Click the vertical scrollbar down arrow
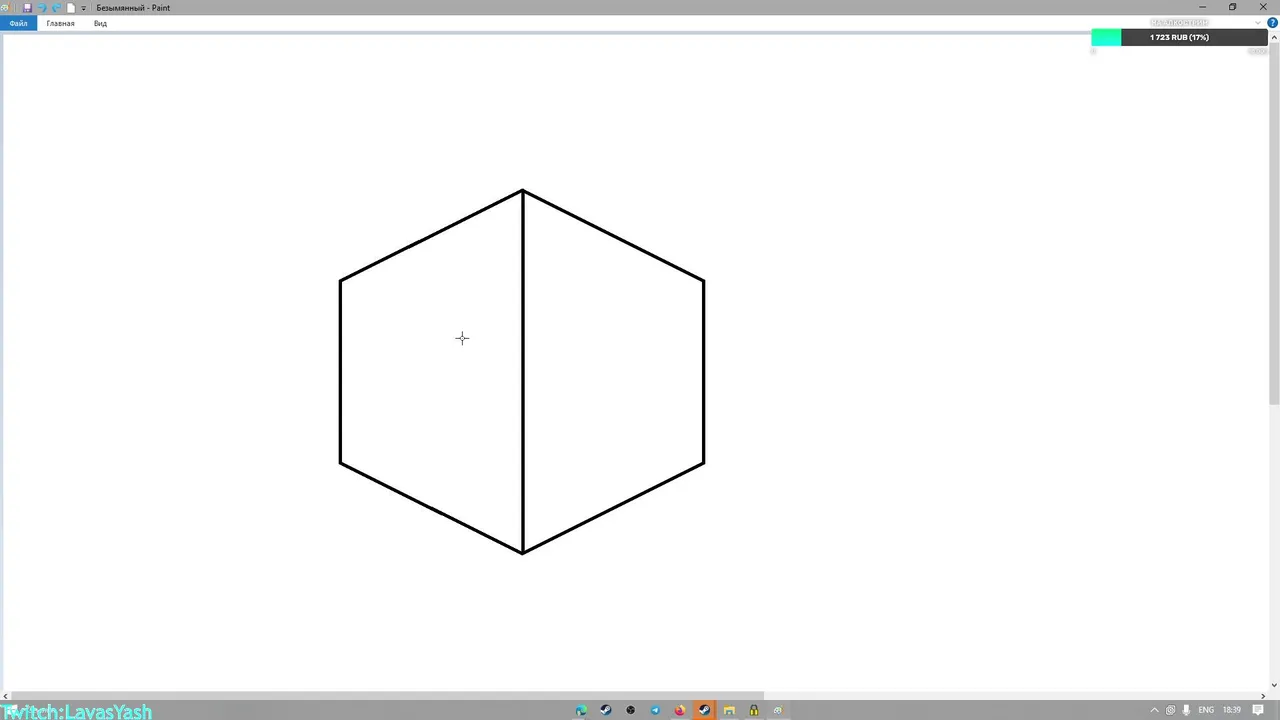The image size is (1280, 720). (1273, 686)
